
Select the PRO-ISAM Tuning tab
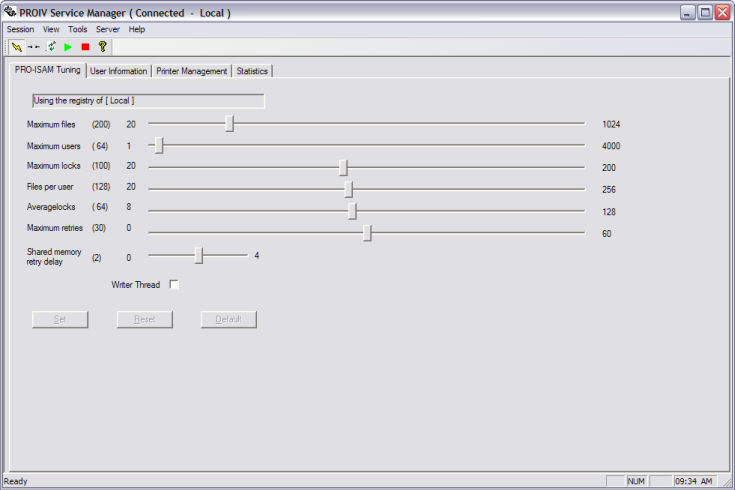pos(47,70)
